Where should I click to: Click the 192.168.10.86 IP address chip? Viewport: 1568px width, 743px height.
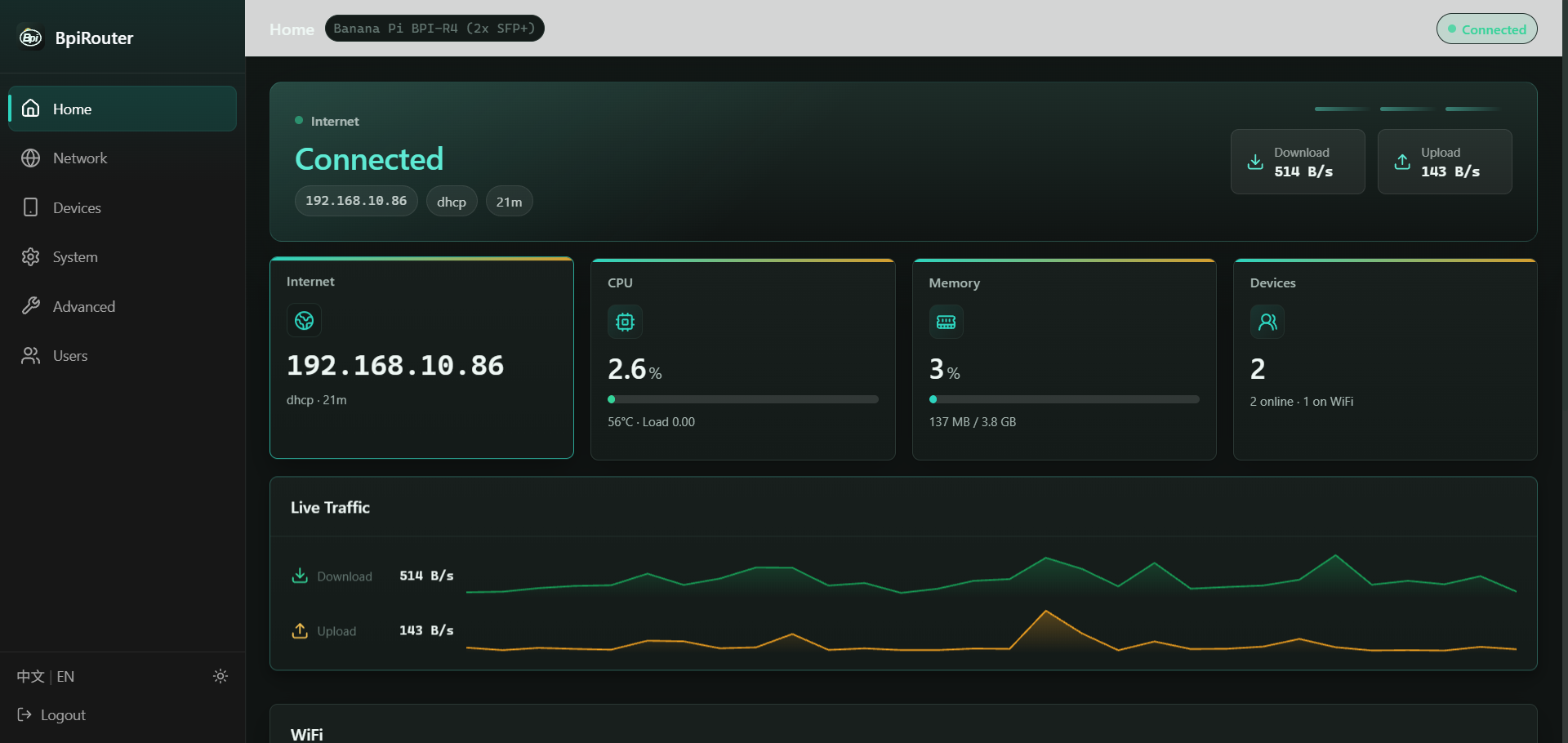click(356, 201)
